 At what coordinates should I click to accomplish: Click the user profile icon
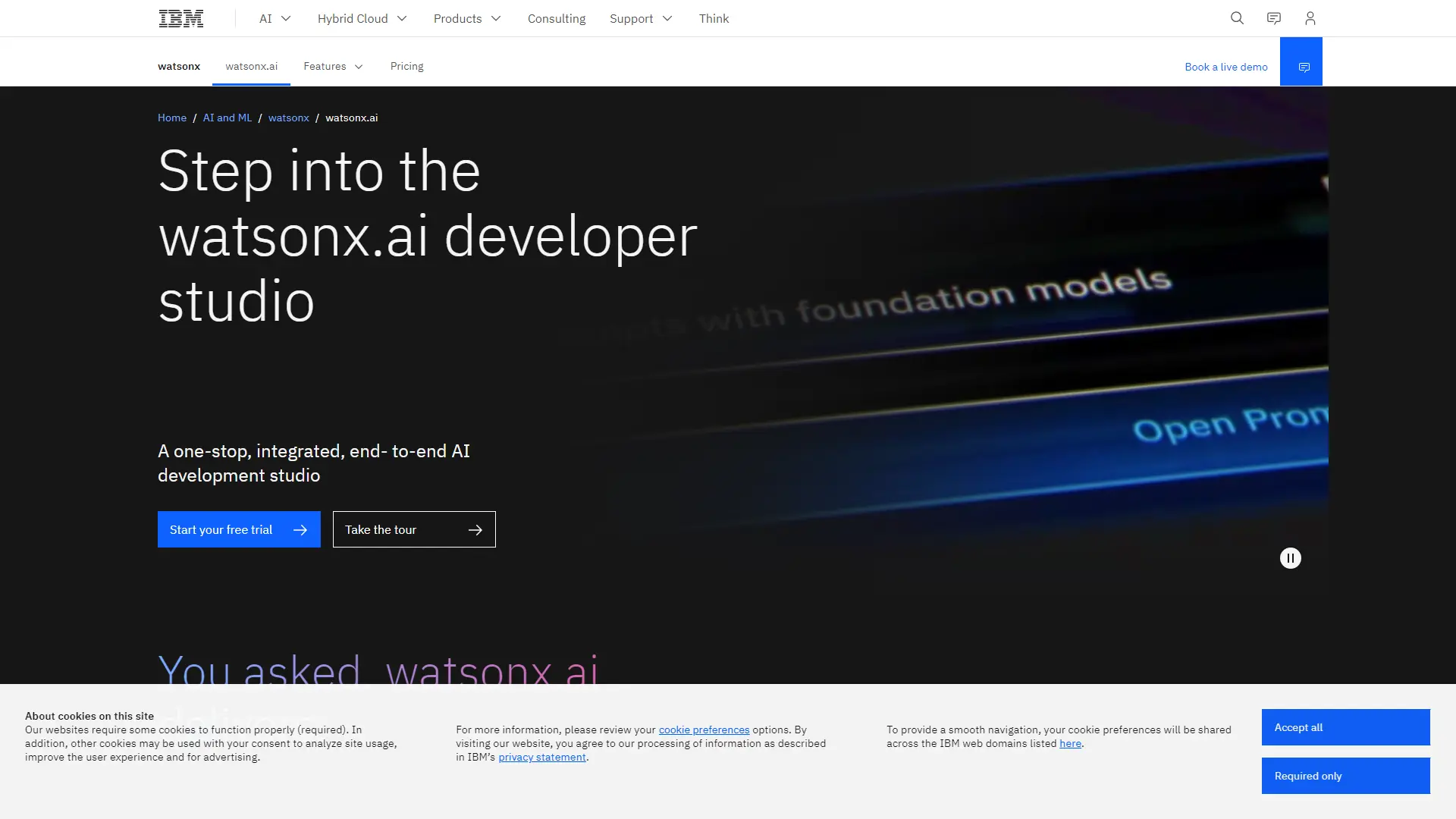(x=1310, y=18)
